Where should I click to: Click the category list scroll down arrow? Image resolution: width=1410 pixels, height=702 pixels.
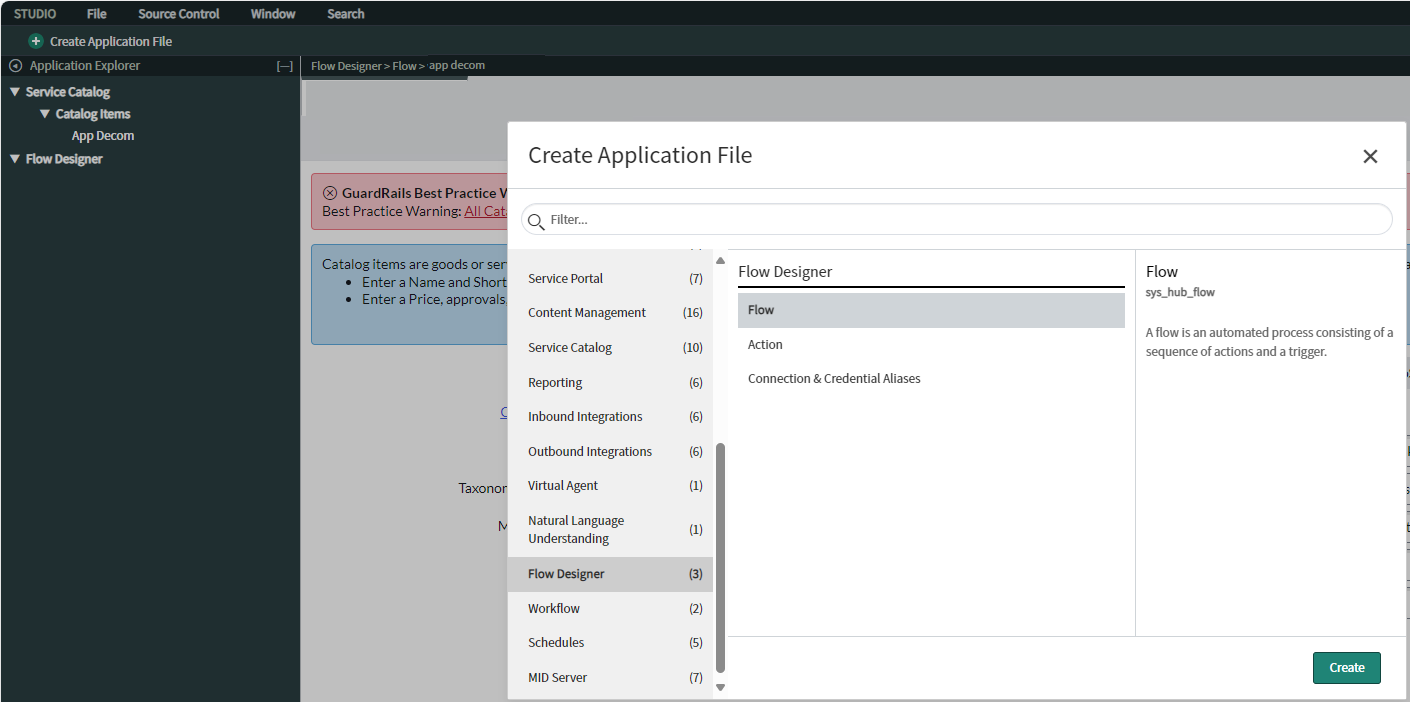coord(720,687)
